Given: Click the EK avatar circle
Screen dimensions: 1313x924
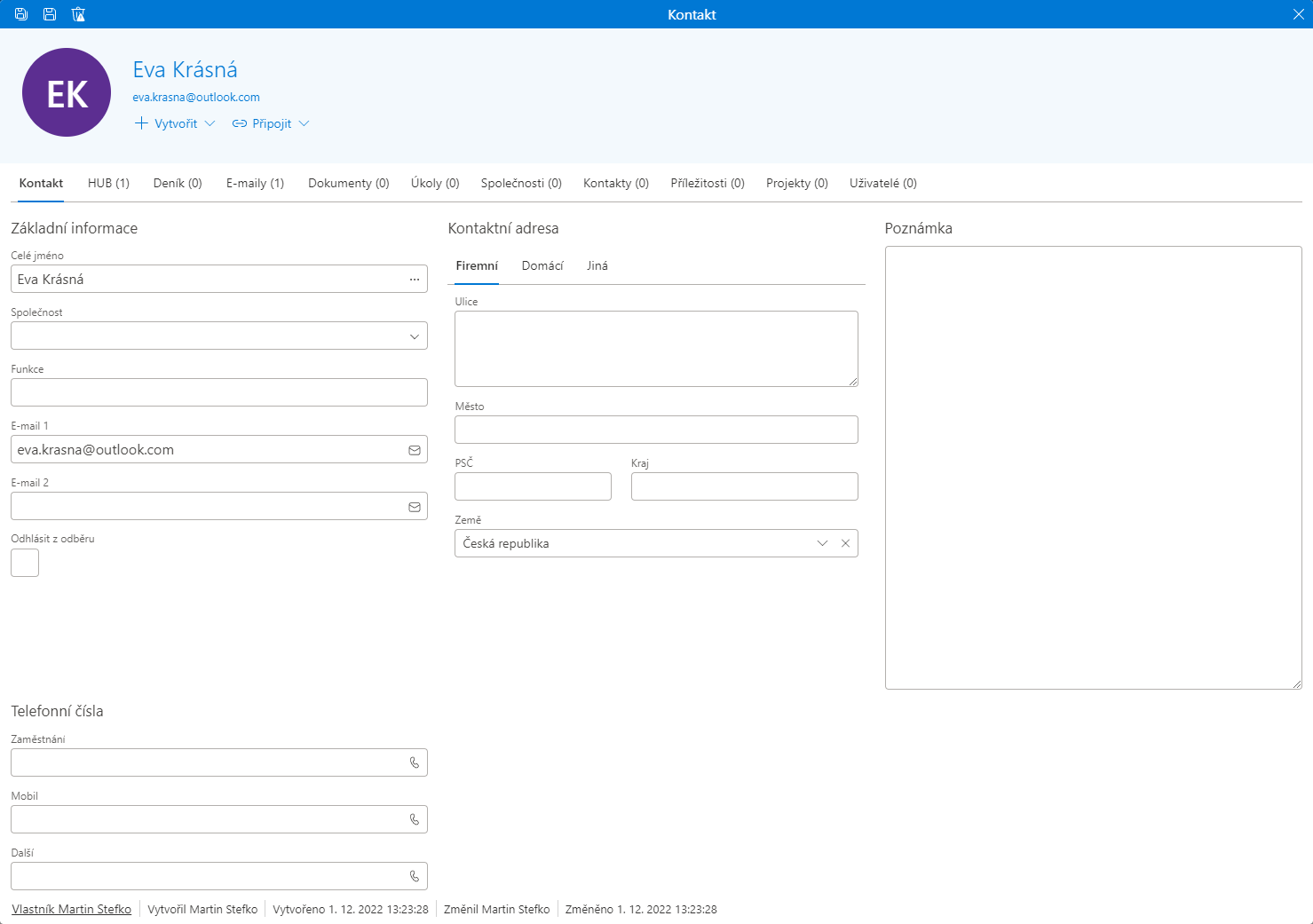Looking at the screenshot, I should (x=67, y=92).
